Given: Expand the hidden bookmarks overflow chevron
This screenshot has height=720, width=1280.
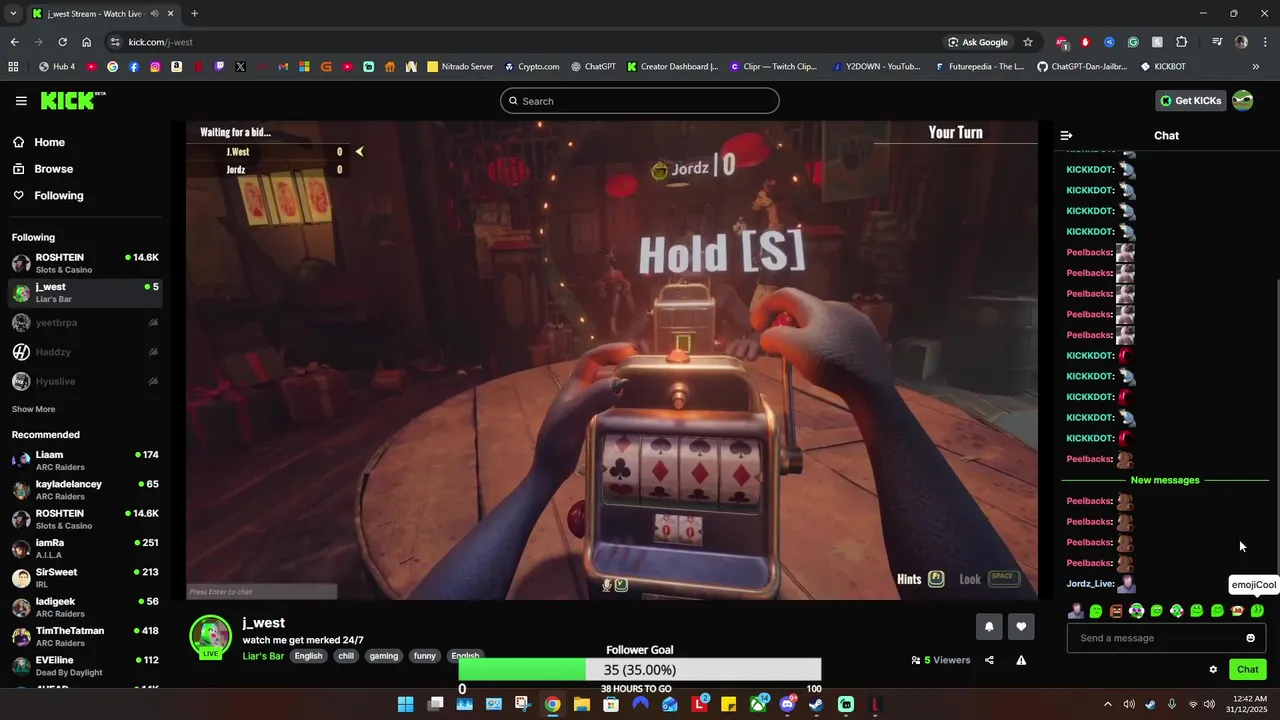Looking at the screenshot, I should pyautogui.click(x=1256, y=67).
